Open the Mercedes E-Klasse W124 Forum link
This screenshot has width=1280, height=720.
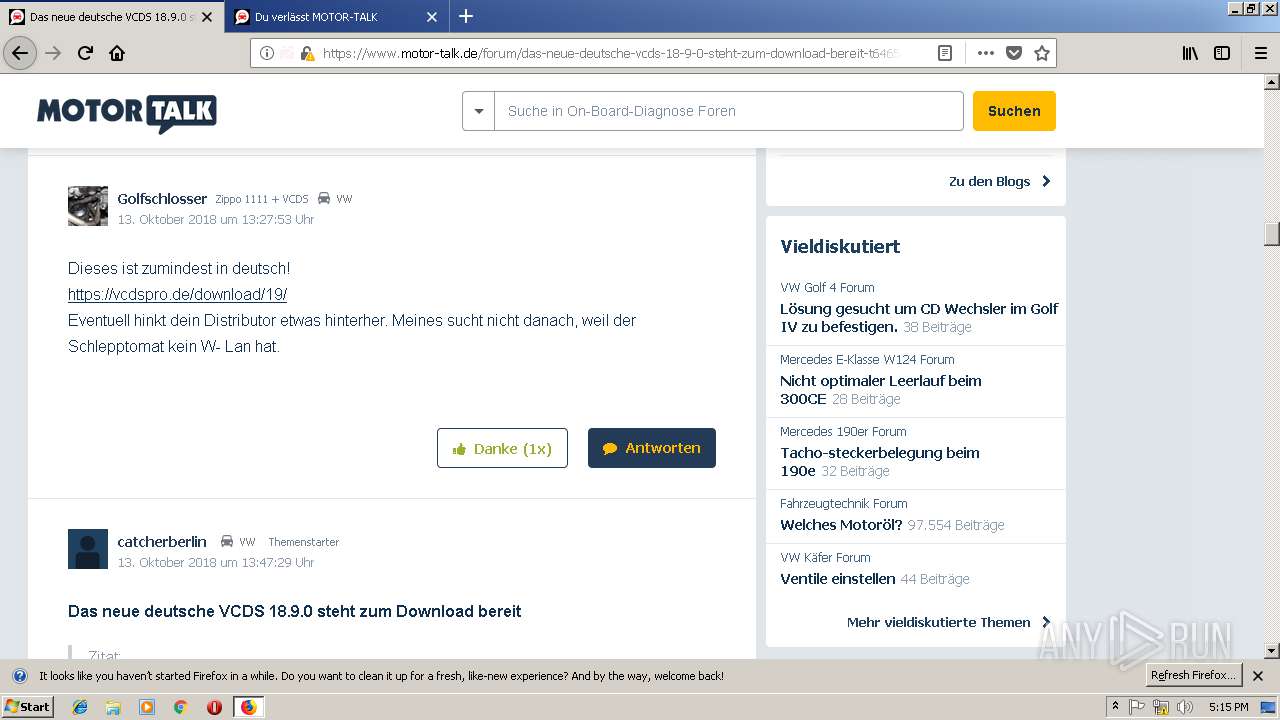coord(867,359)
